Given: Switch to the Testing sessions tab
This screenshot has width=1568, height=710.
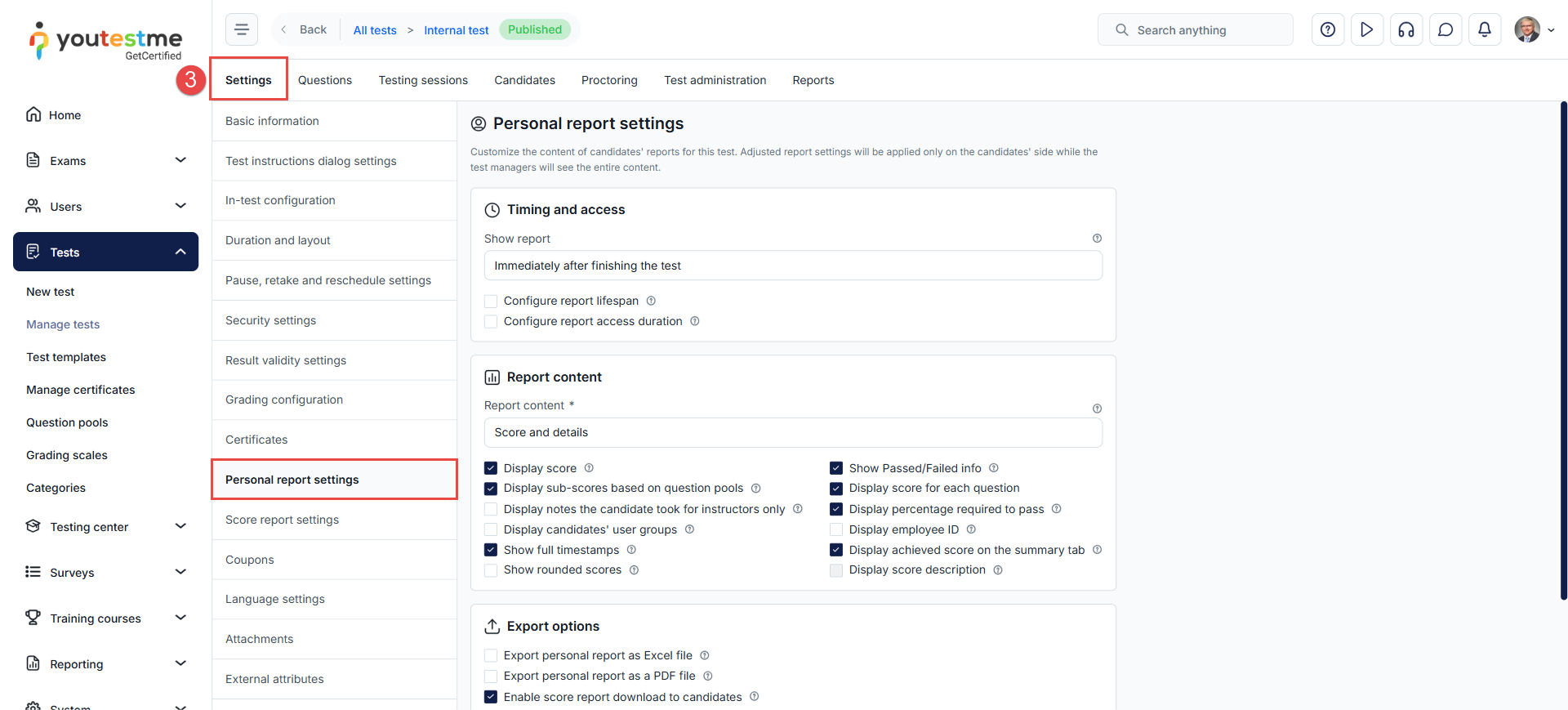Looking at the screenshot, I should [x=423, y=80].
